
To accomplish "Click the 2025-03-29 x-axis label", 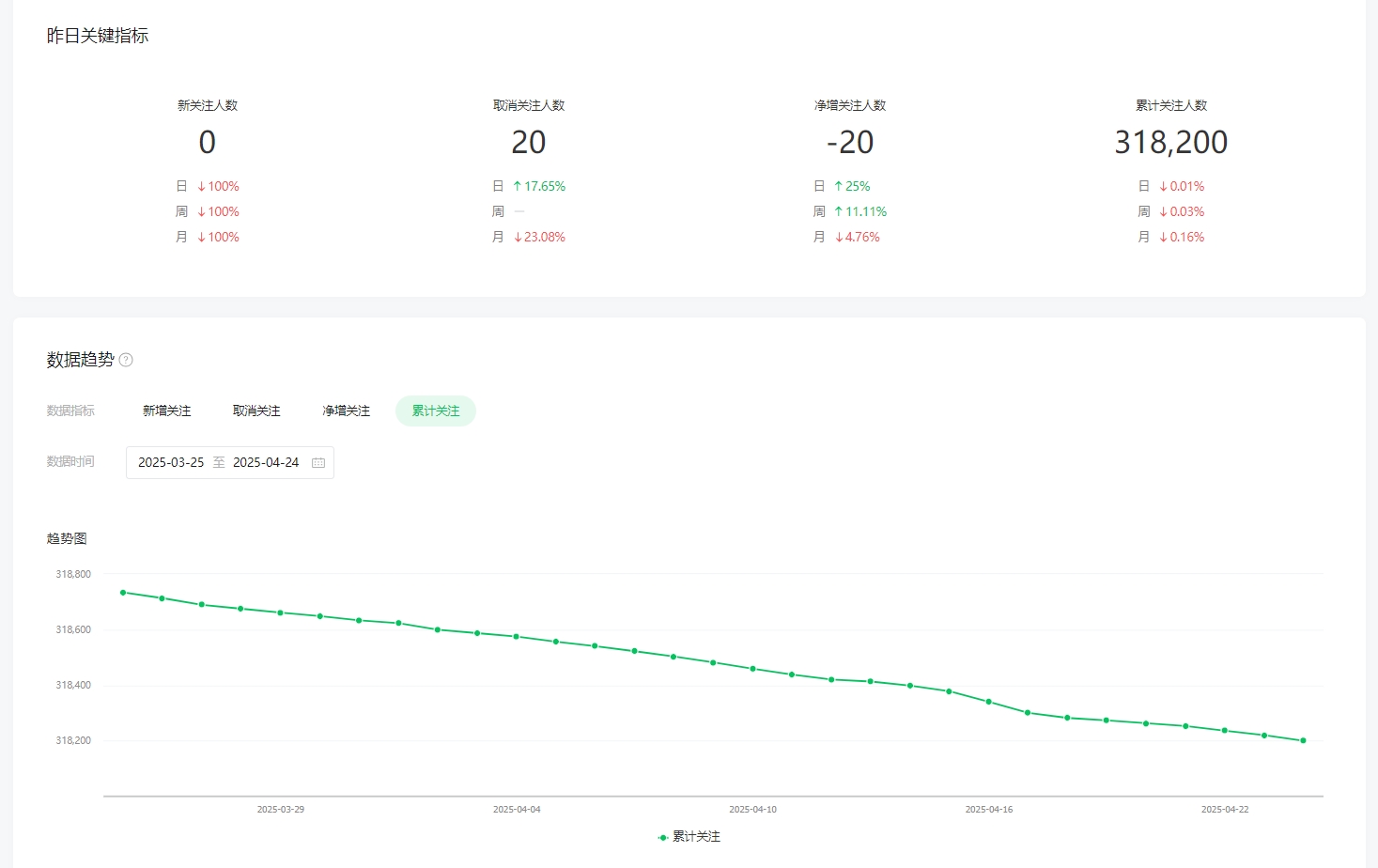I will [281, 809].
